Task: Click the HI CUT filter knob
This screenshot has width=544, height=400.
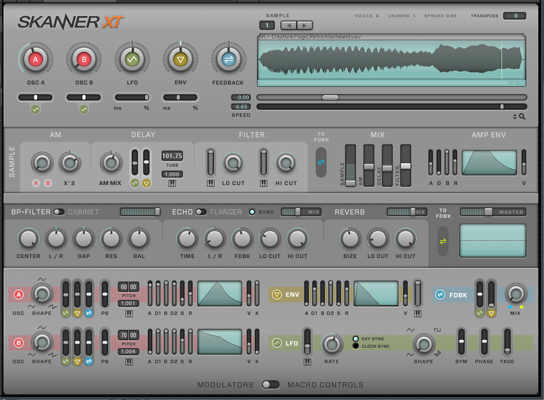Action: click(286, 162)
